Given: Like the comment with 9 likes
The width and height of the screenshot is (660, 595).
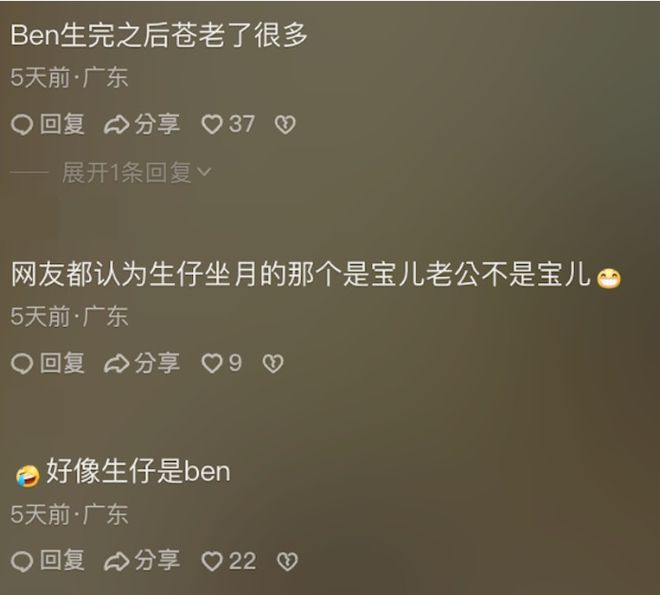Looking at the screenshot, I should click(212, 364).
